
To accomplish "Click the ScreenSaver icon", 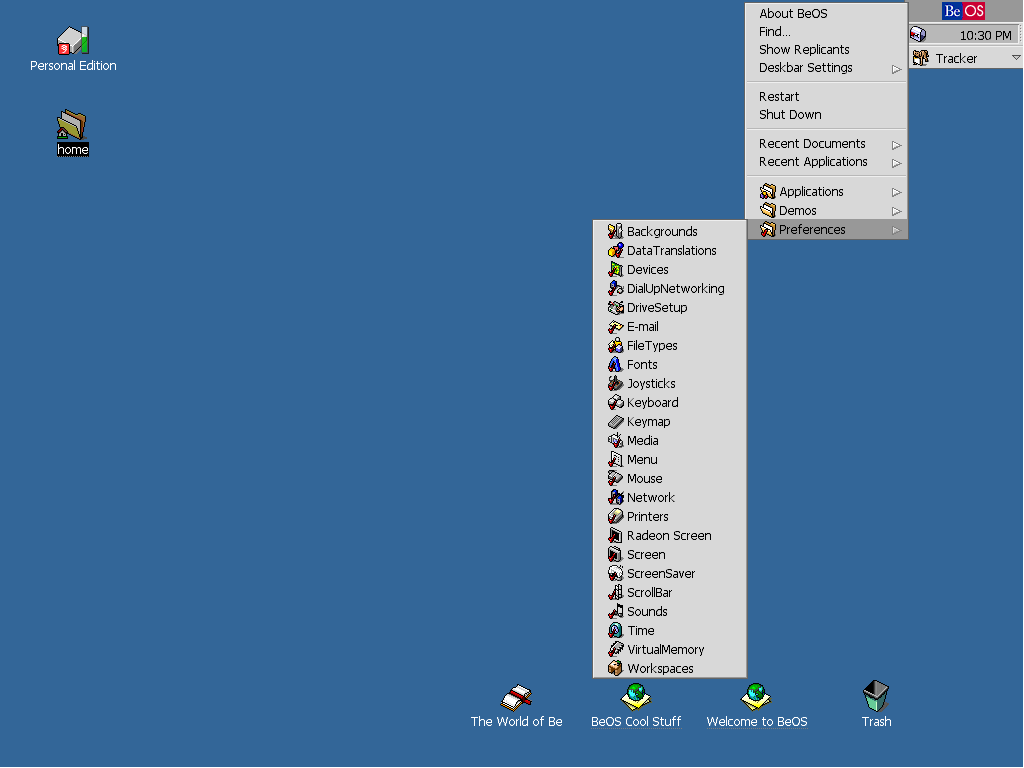I will (x=615, y=573).
